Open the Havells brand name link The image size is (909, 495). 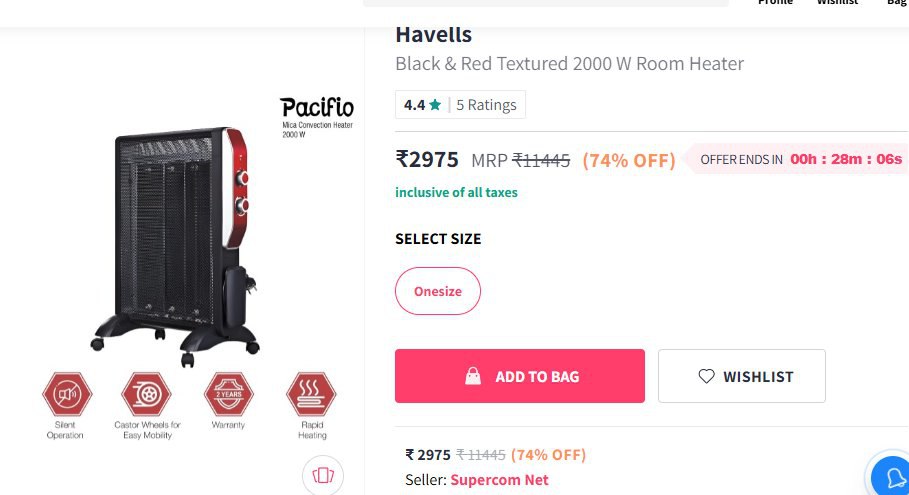tap(434, 35)
